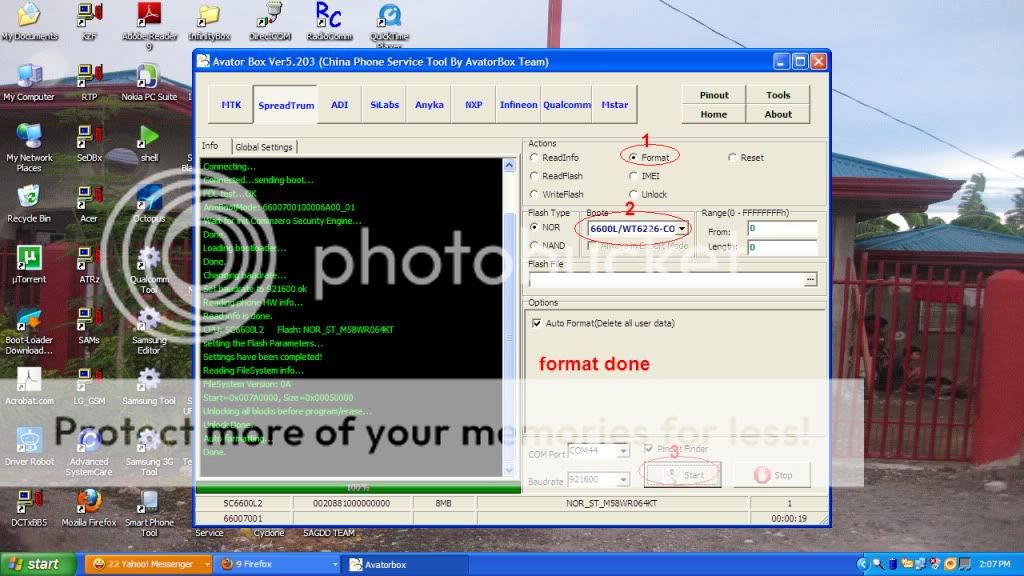Open the My Computer desktop icon
The width and height of the screenshot is (1024, 576).
pos(29,76)
